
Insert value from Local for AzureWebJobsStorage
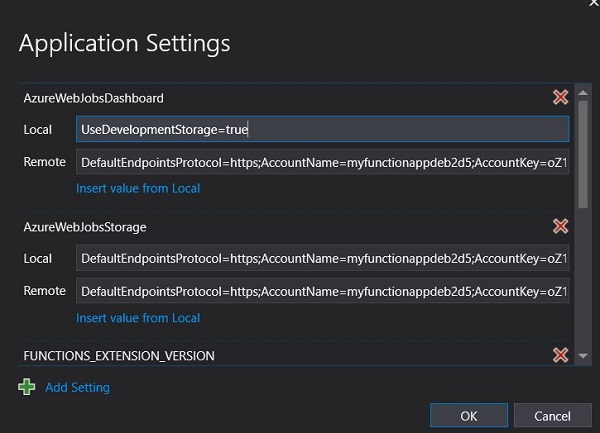138,318
